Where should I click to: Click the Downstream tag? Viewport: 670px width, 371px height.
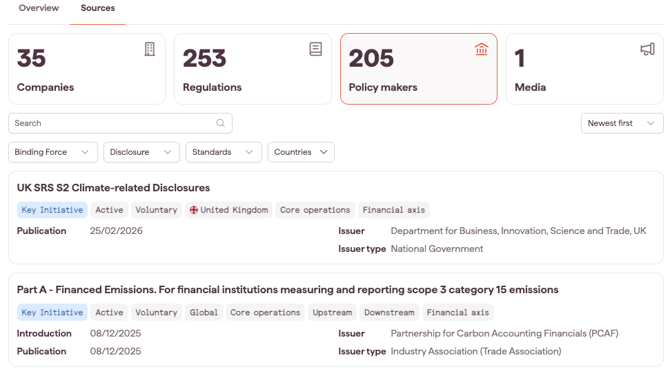[x=389, y=312]
